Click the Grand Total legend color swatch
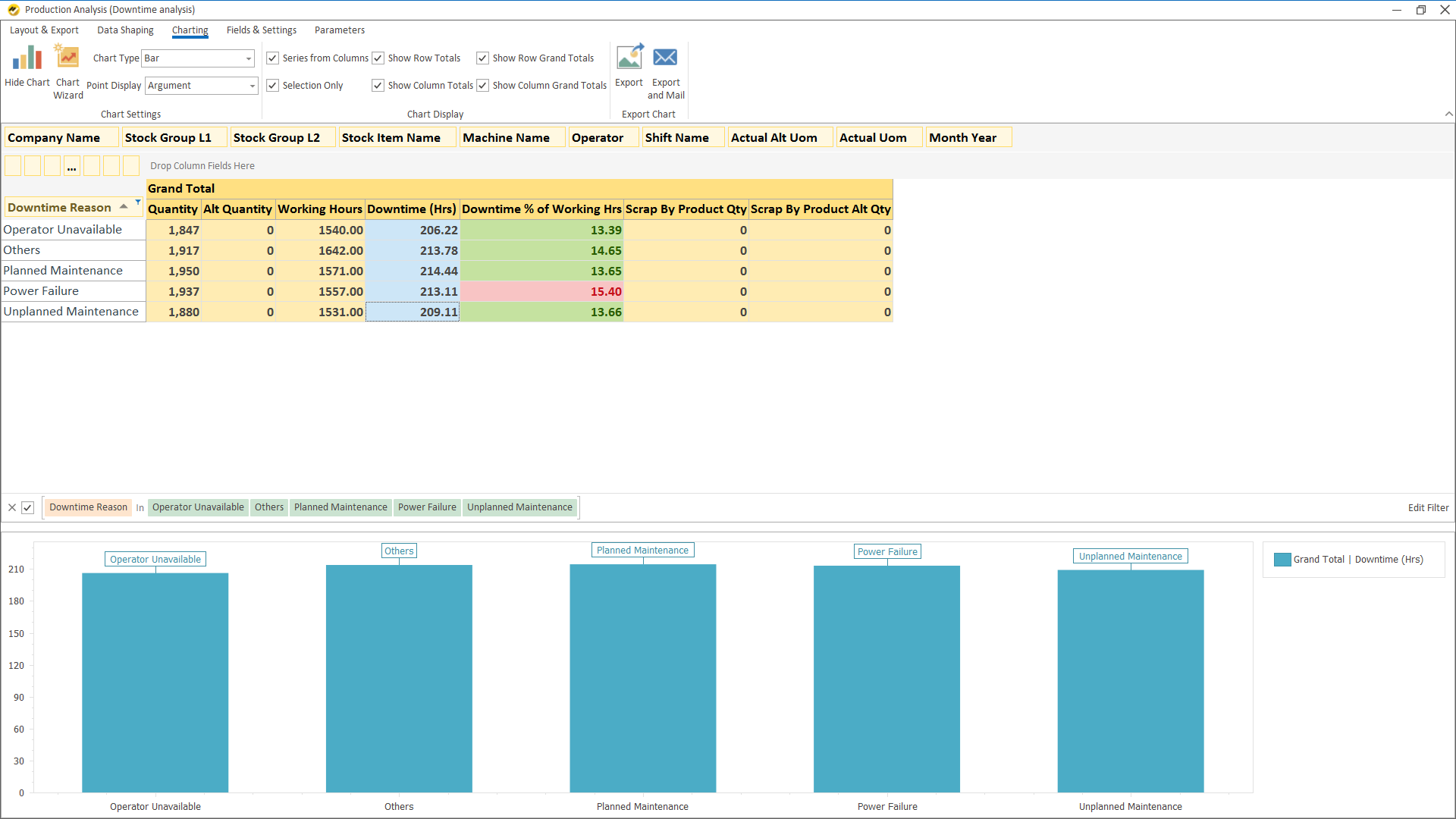The width and height of the screenshot is (1456, 819). tap(1282, 559)
